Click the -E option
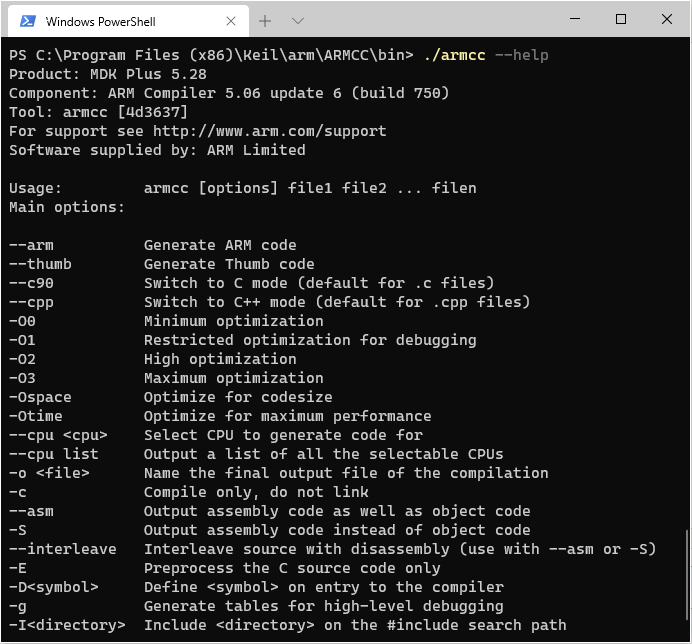Image resolution: width=692 pixels, height=644 pixels. click(18, 568)
